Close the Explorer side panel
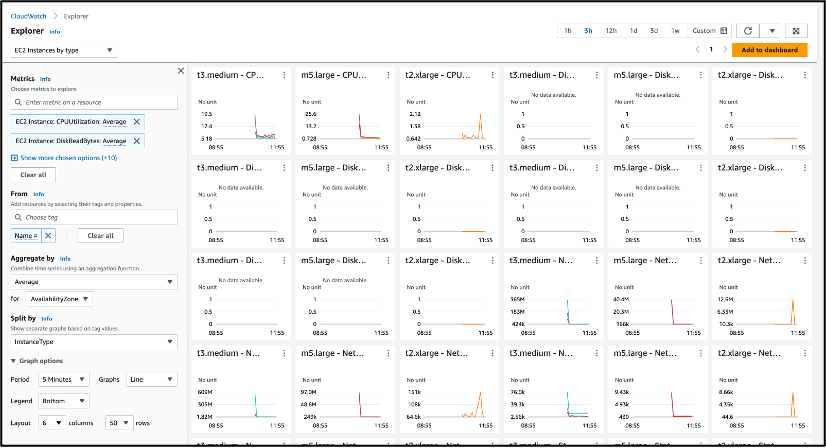This screenshot has width=826, height=448. pos(180,71)
